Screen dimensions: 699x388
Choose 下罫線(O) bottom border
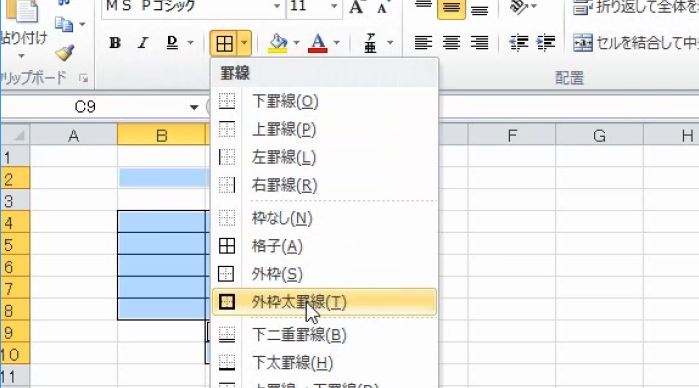325,102
